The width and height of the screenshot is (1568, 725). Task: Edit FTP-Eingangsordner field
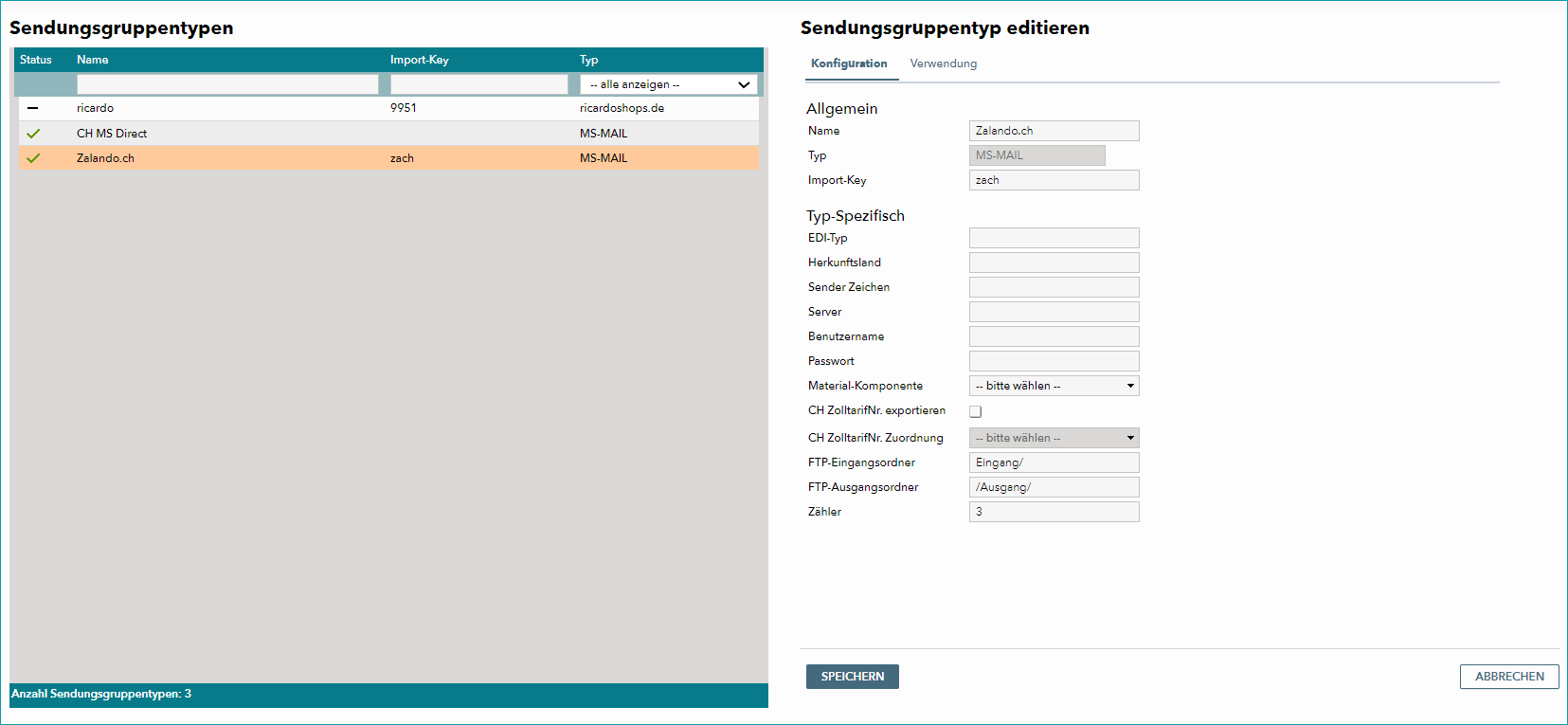[1054, 462]
